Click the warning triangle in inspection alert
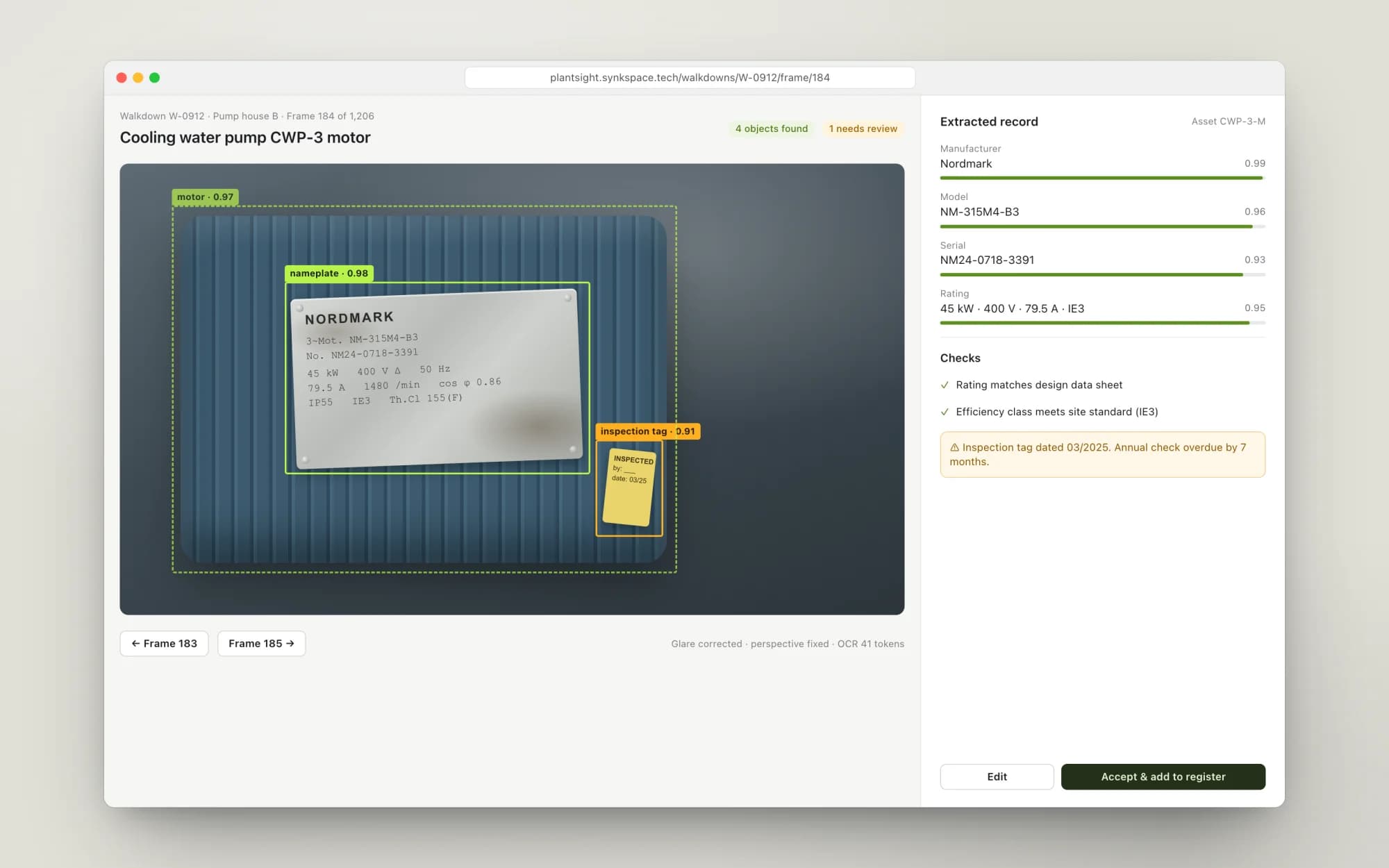 tap(954, 447)
